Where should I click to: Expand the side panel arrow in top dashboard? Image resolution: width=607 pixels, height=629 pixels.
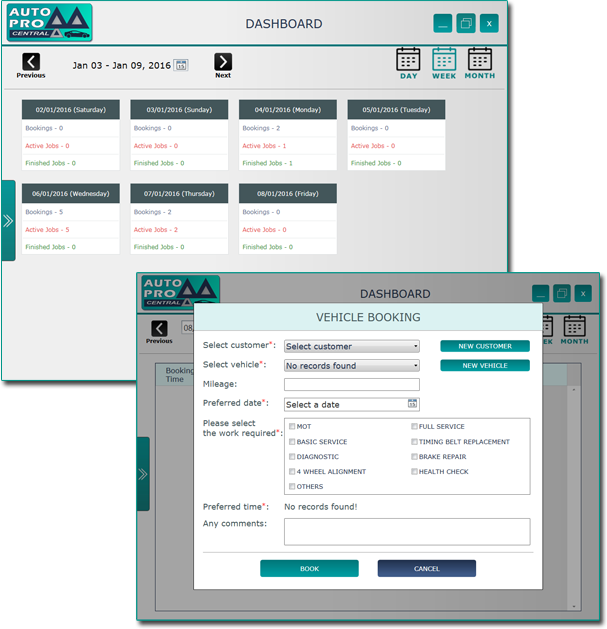(x=8, y=221)
